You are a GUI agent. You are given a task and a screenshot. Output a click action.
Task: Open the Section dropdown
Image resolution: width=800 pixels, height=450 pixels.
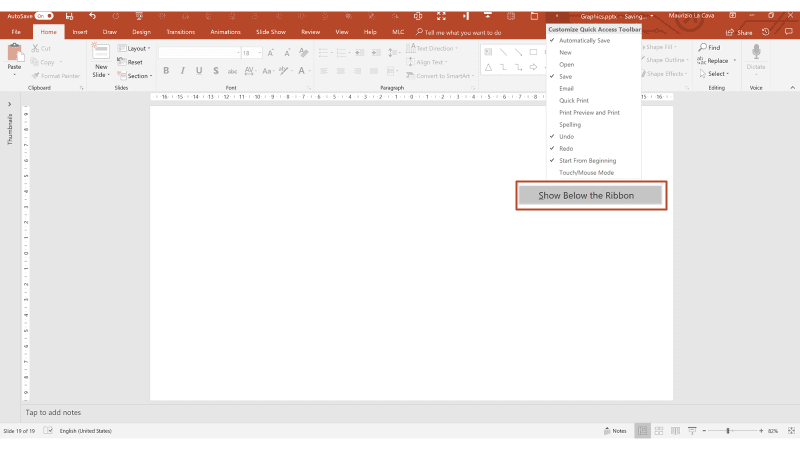point(135,76)
